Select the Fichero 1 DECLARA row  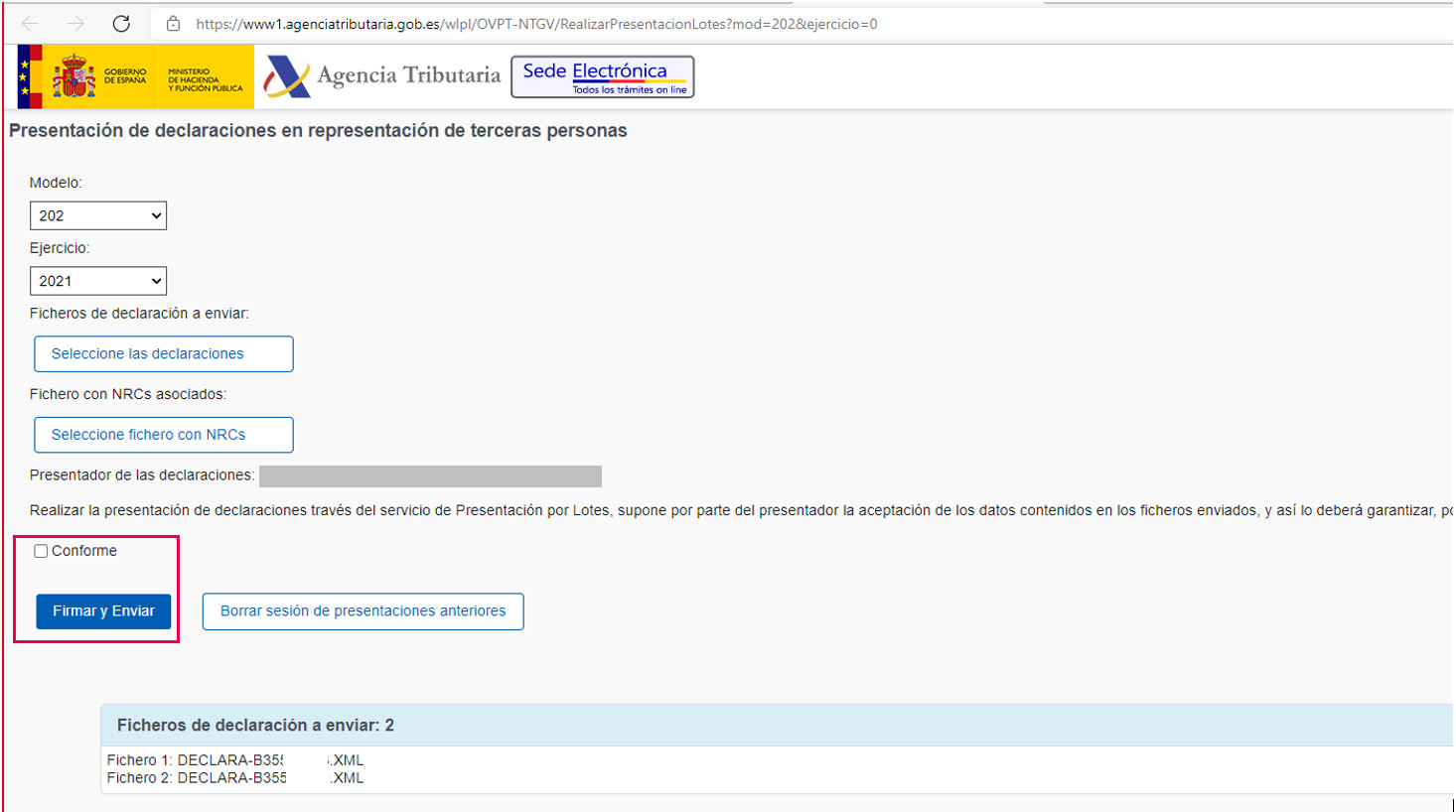click(235, 760)
